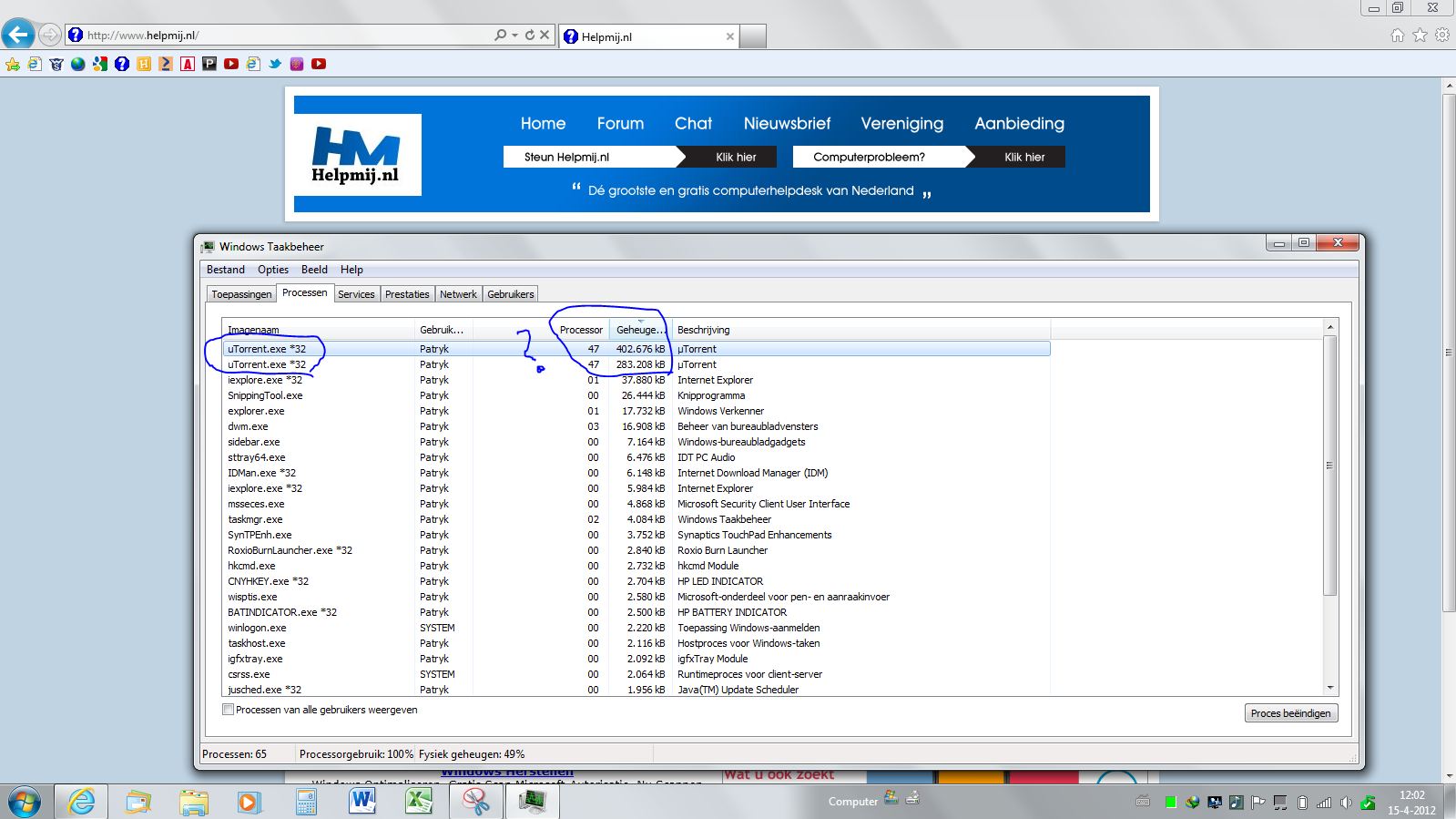
Task: Switch to Snipping Tool on the taskbar
Action: (x=475, y=802)
